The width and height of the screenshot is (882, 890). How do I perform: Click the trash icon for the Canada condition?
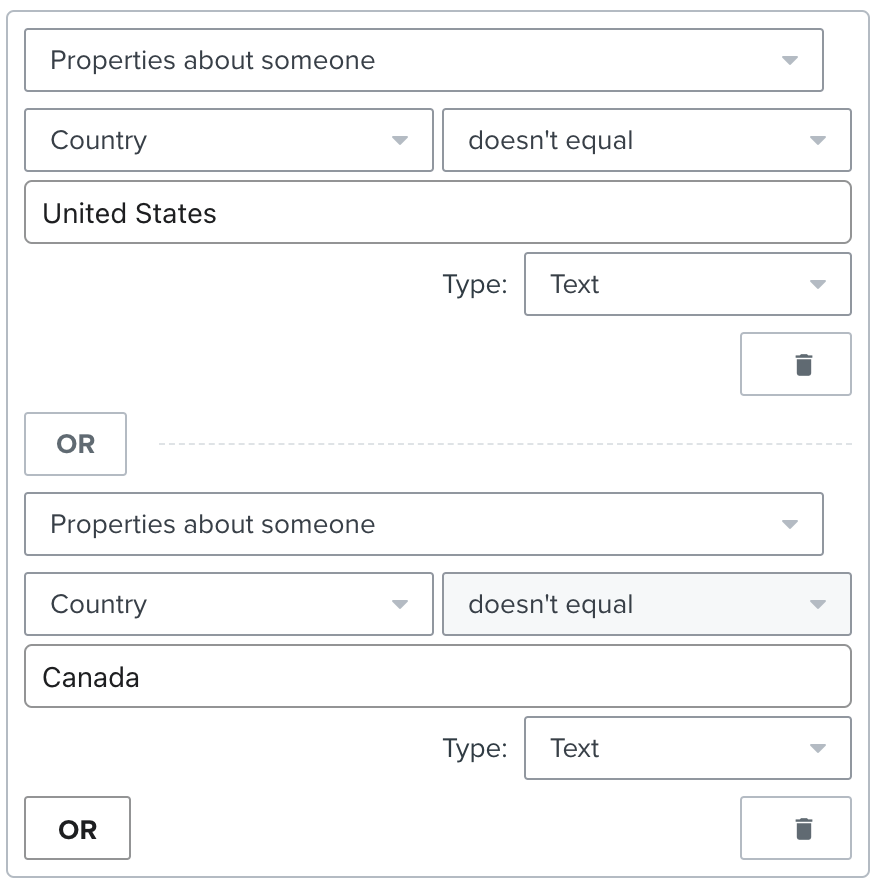coord(795,828)
